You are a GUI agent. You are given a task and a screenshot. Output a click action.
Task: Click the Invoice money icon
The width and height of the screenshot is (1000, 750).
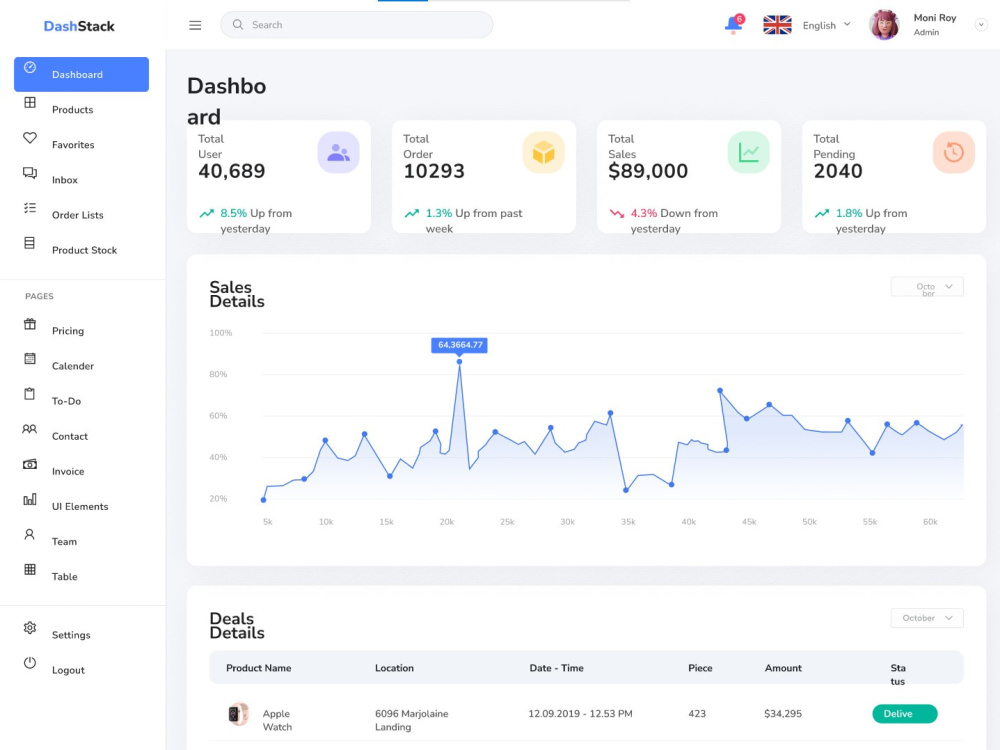pyautogui.click(x=30, y=464)
